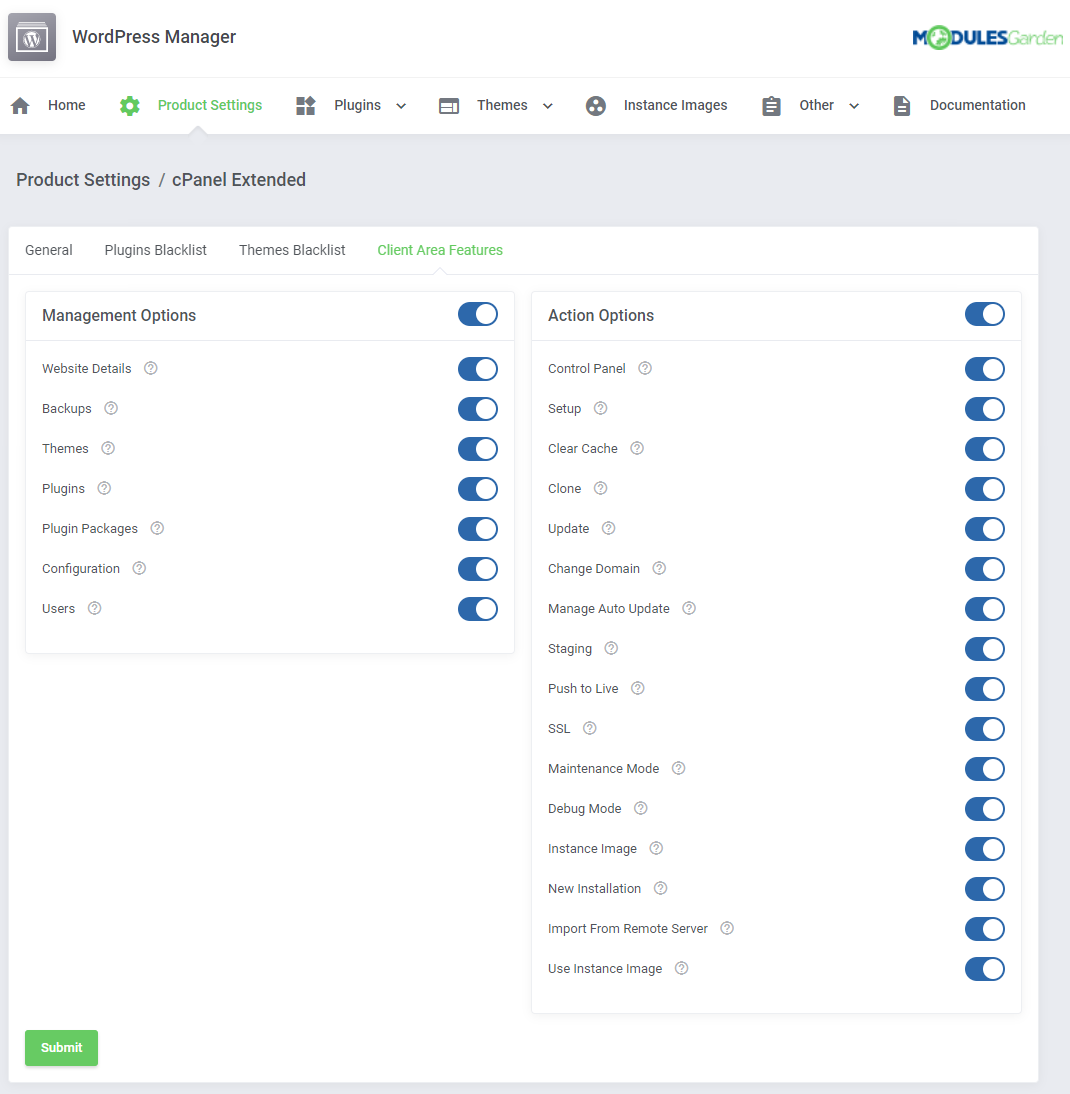Click help icon next to Website Details

pos(151,368)
